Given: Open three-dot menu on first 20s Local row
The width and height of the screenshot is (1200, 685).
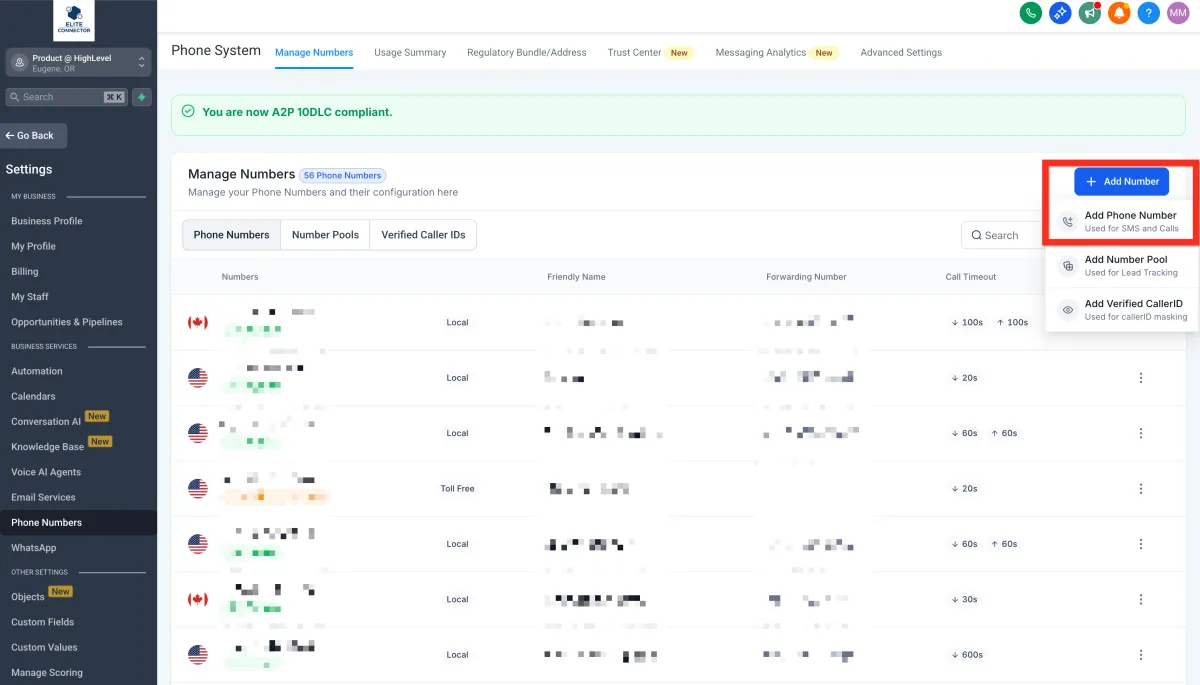Looking at the screenshot, I should coord(1141,378).
